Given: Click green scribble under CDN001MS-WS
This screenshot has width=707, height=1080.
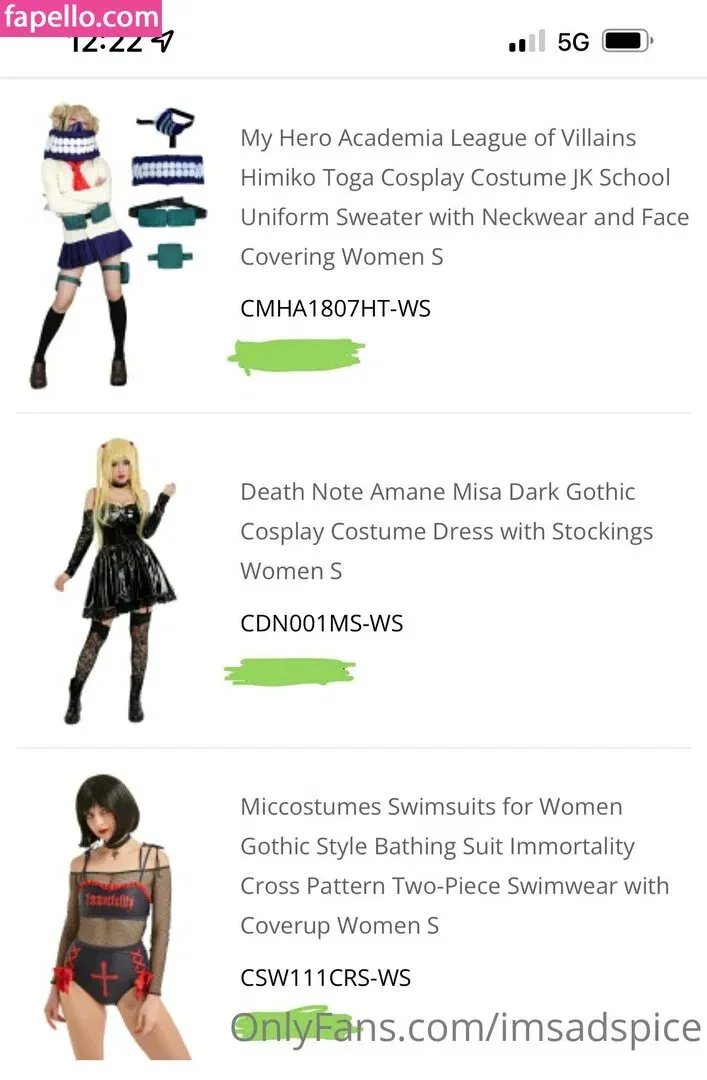Looking at the screenshot, I should (x=289, y=672).
